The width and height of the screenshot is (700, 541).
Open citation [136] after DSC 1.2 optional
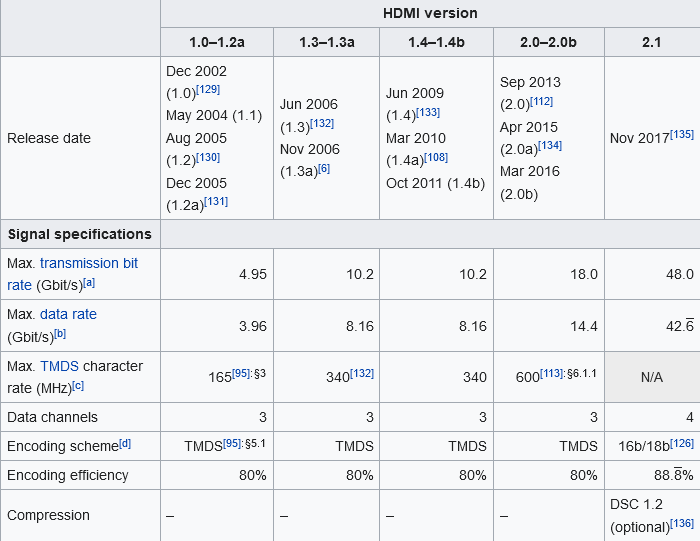coord(682,523)
